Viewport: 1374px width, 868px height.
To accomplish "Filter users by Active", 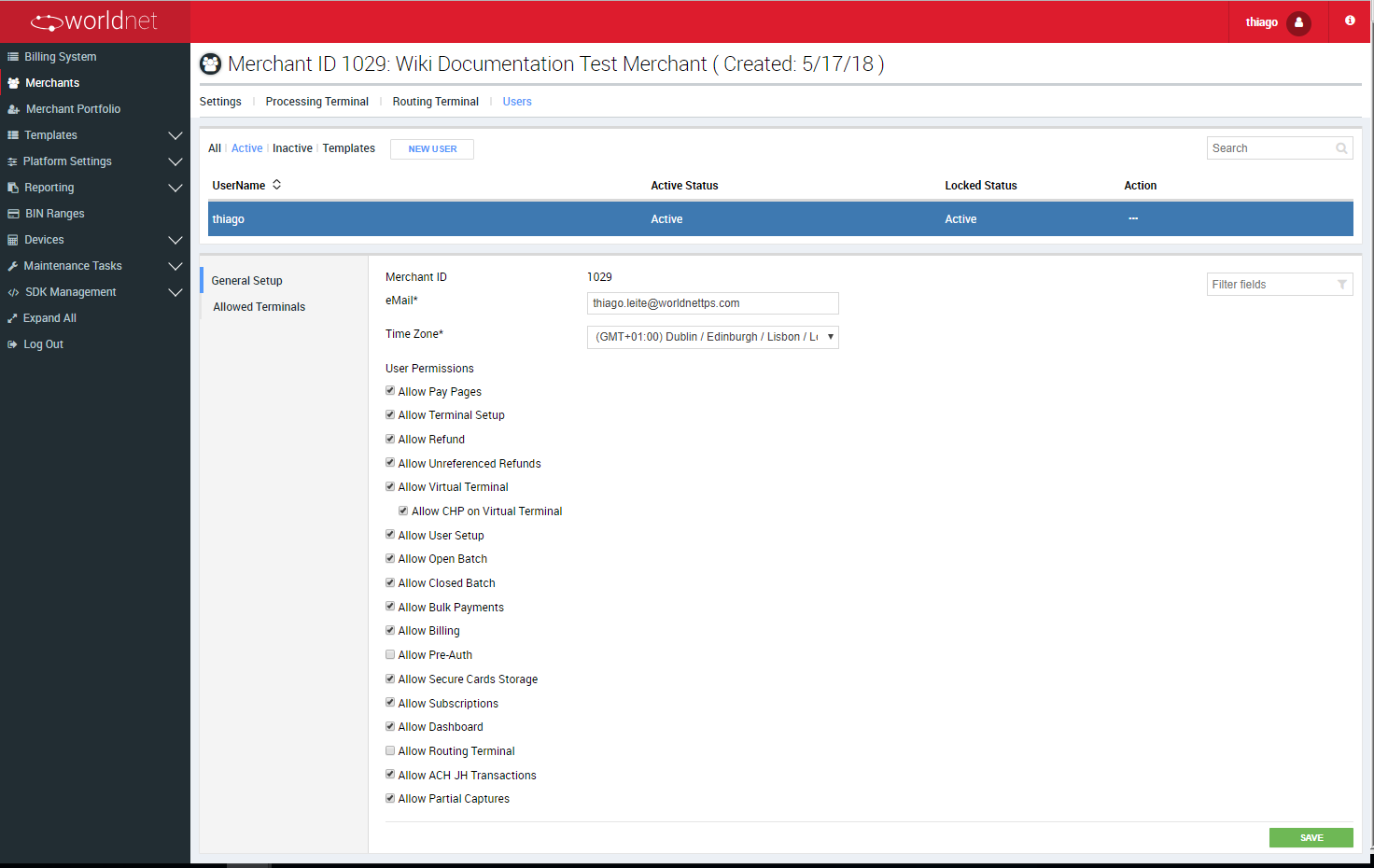I will [247, 148].
